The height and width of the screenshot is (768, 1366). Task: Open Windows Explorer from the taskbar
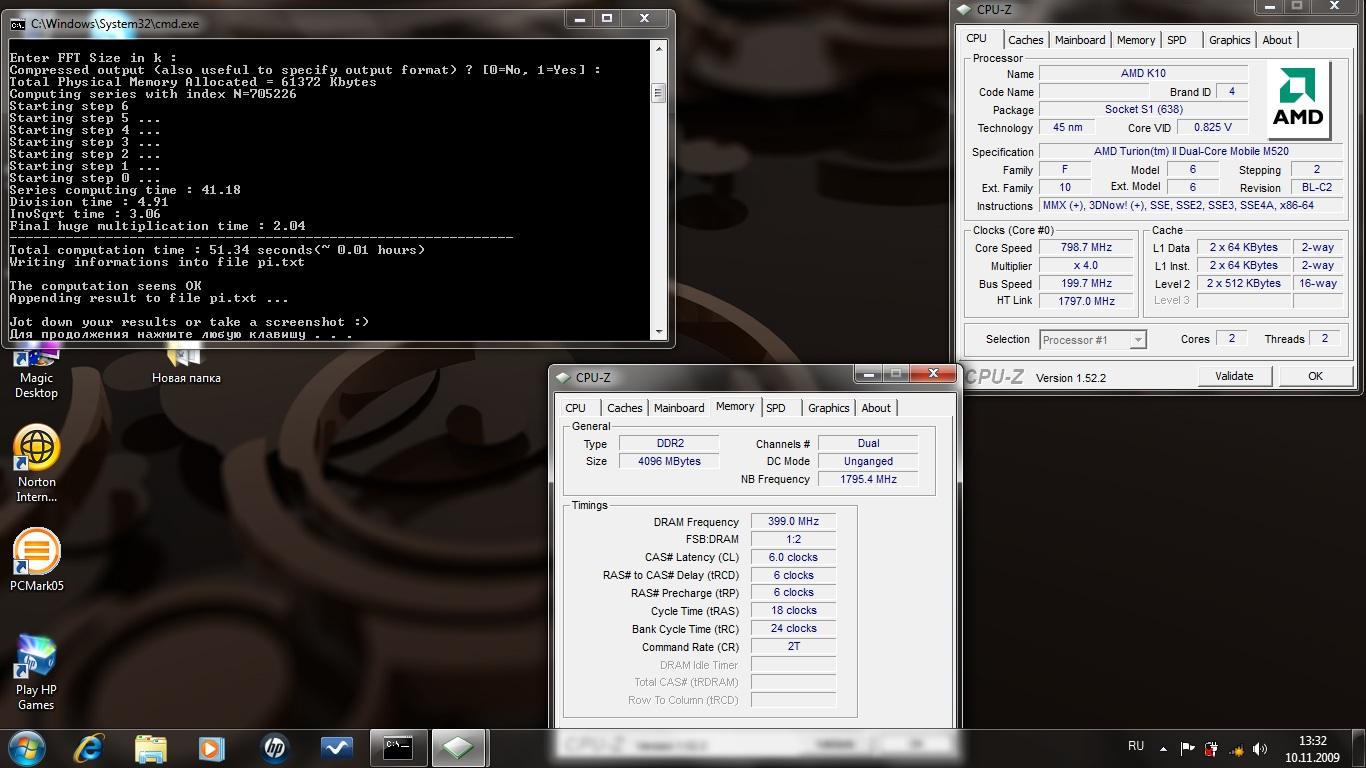[x=150, y=748]
